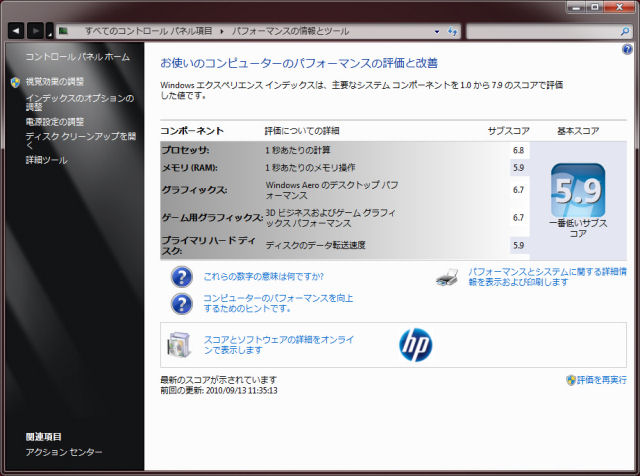Click the shield icon beside 視覚効果の調整
Viewport: 640px width, 476px height.
pos(15,82)
